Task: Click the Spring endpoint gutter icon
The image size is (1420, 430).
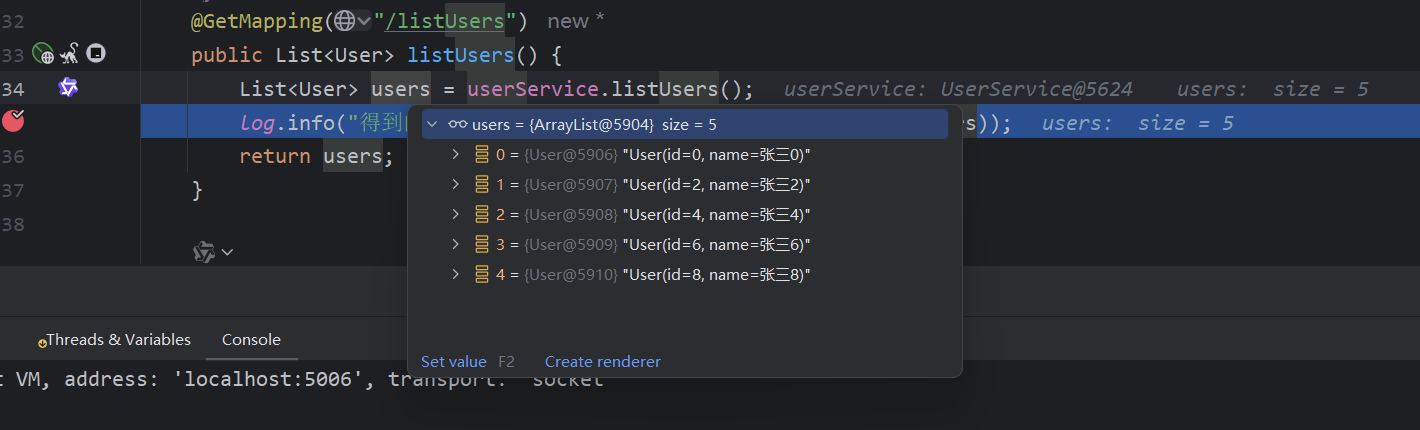Action: [x=42, y=54]
